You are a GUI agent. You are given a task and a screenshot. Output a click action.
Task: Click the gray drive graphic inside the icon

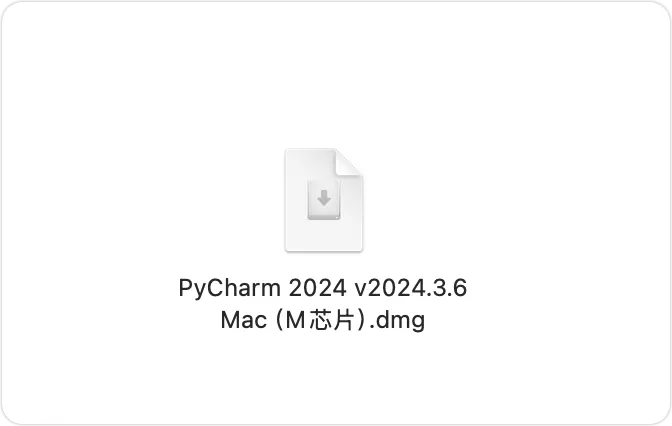[x=324, y=200]
